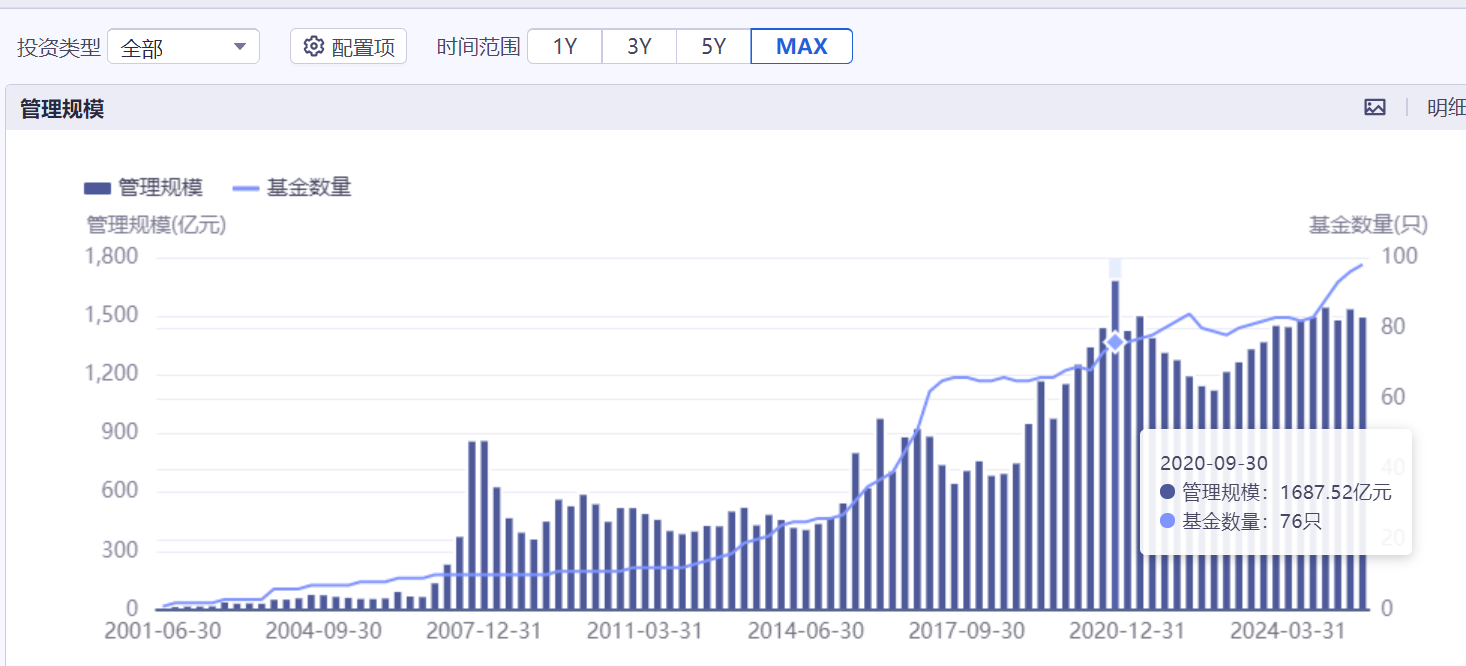The image size is (1466, 666).
Task: Click the dropdown arrow beside 全部
Action: tap(240, 47)
